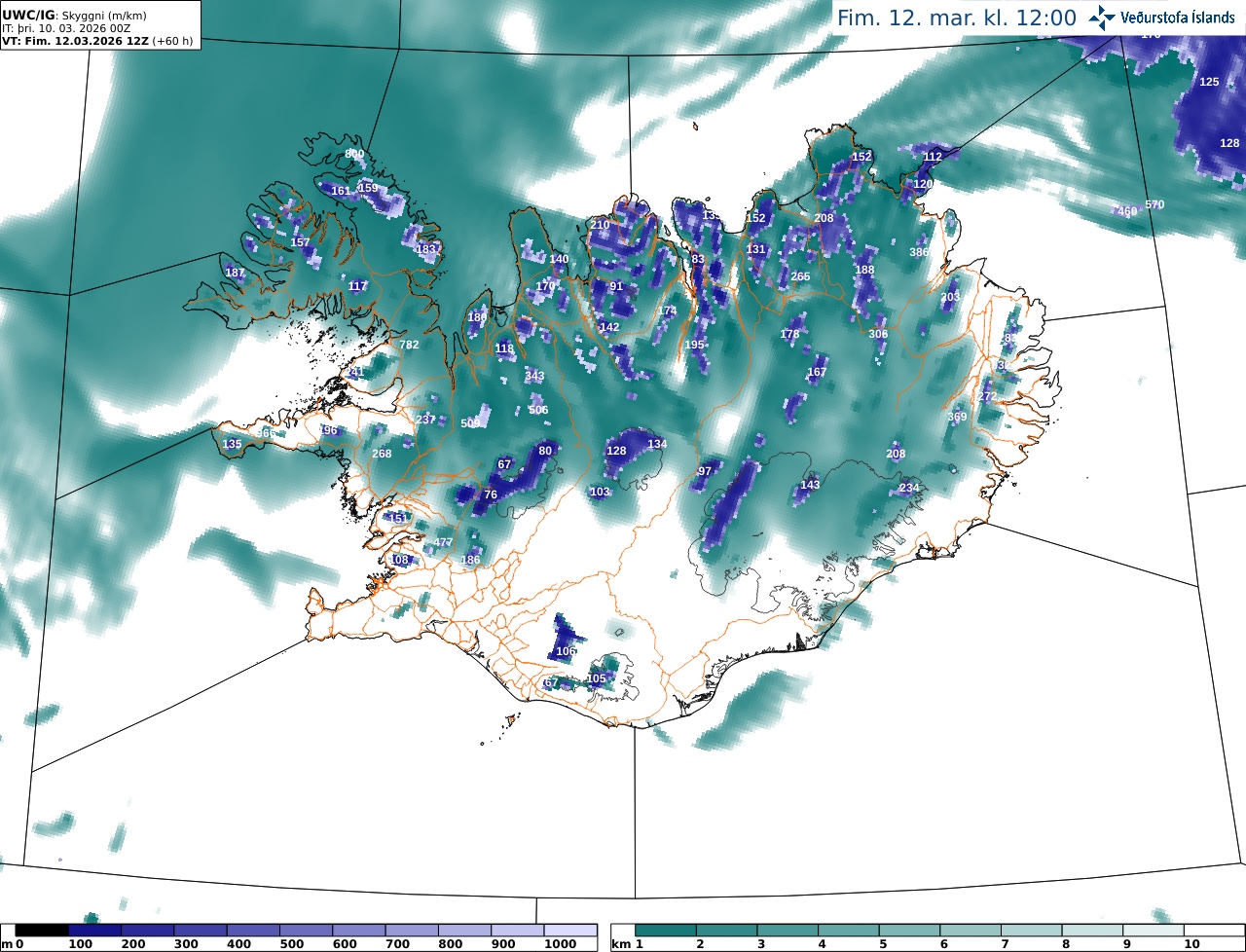The width and height of the screenshot is (1246, 952).
Task: Click visibility value 782 on the map
Action: (409, 345)
